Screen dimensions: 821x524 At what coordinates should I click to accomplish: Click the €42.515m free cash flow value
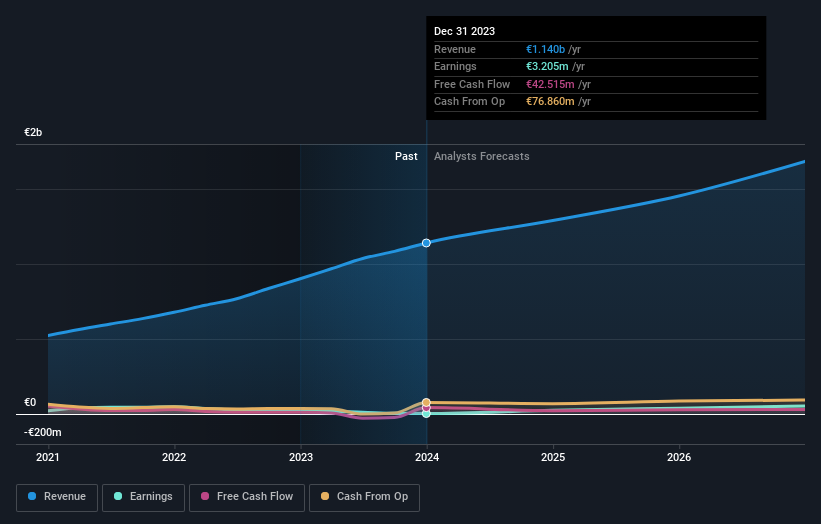click(x=550, y=84)
